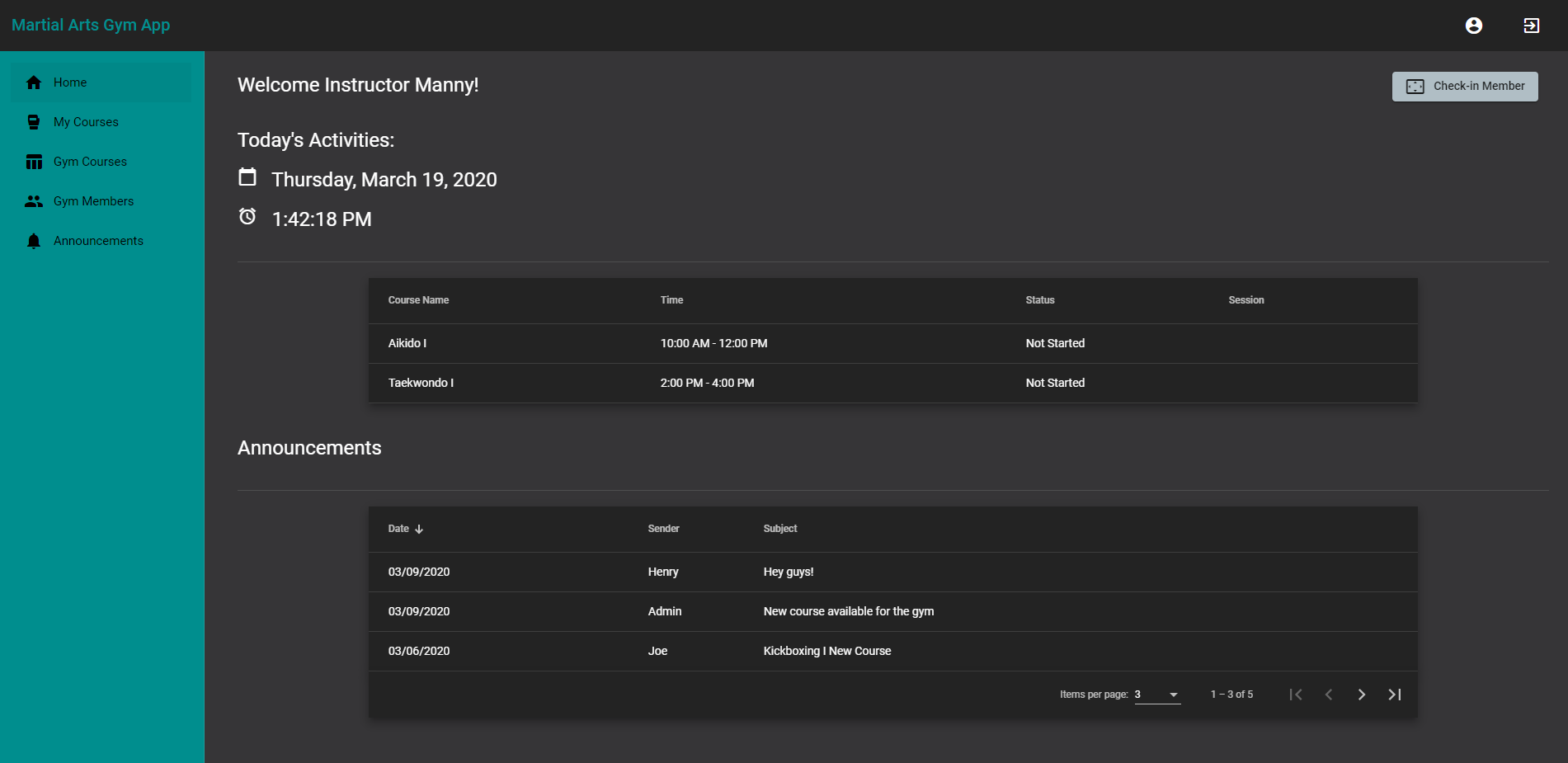Click the Gym Members people icon

click(34, 201)
